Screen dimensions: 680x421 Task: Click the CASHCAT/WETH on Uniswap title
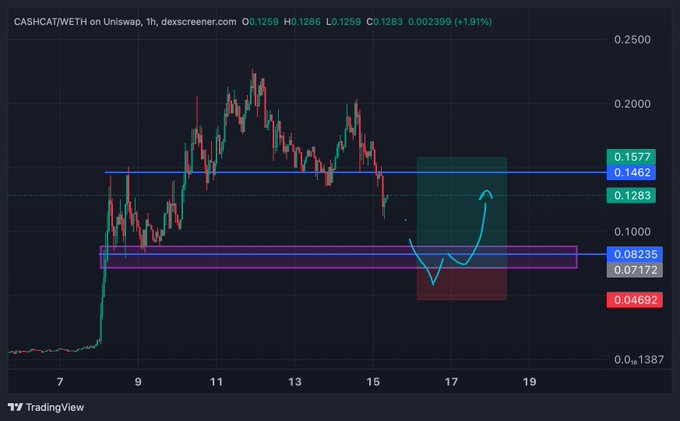point(78,22)
